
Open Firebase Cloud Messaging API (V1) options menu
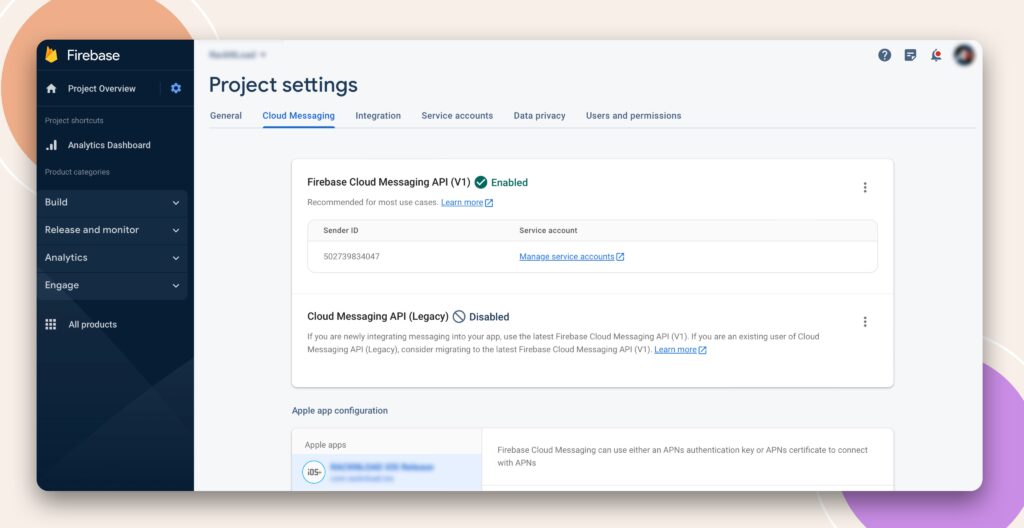click(x=865, y=187)
